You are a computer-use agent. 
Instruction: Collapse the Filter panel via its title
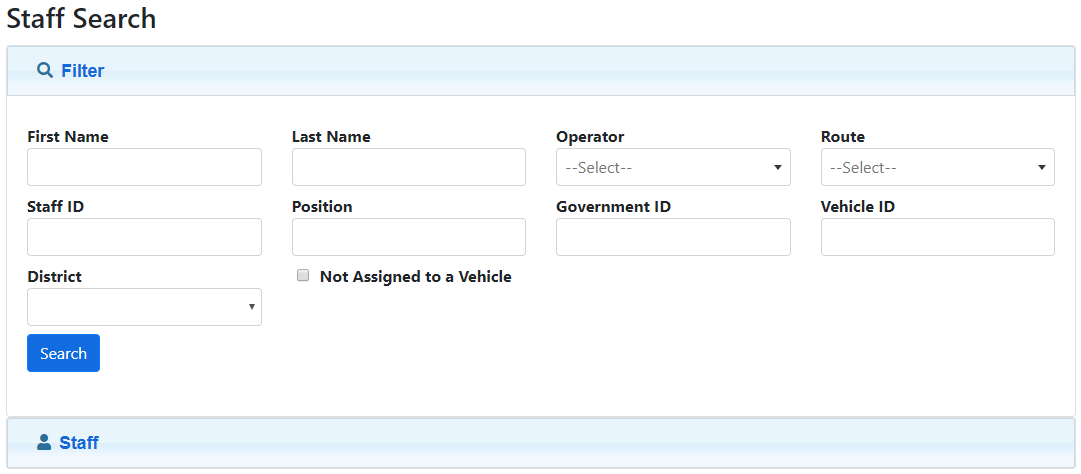[x=83, y=71]
